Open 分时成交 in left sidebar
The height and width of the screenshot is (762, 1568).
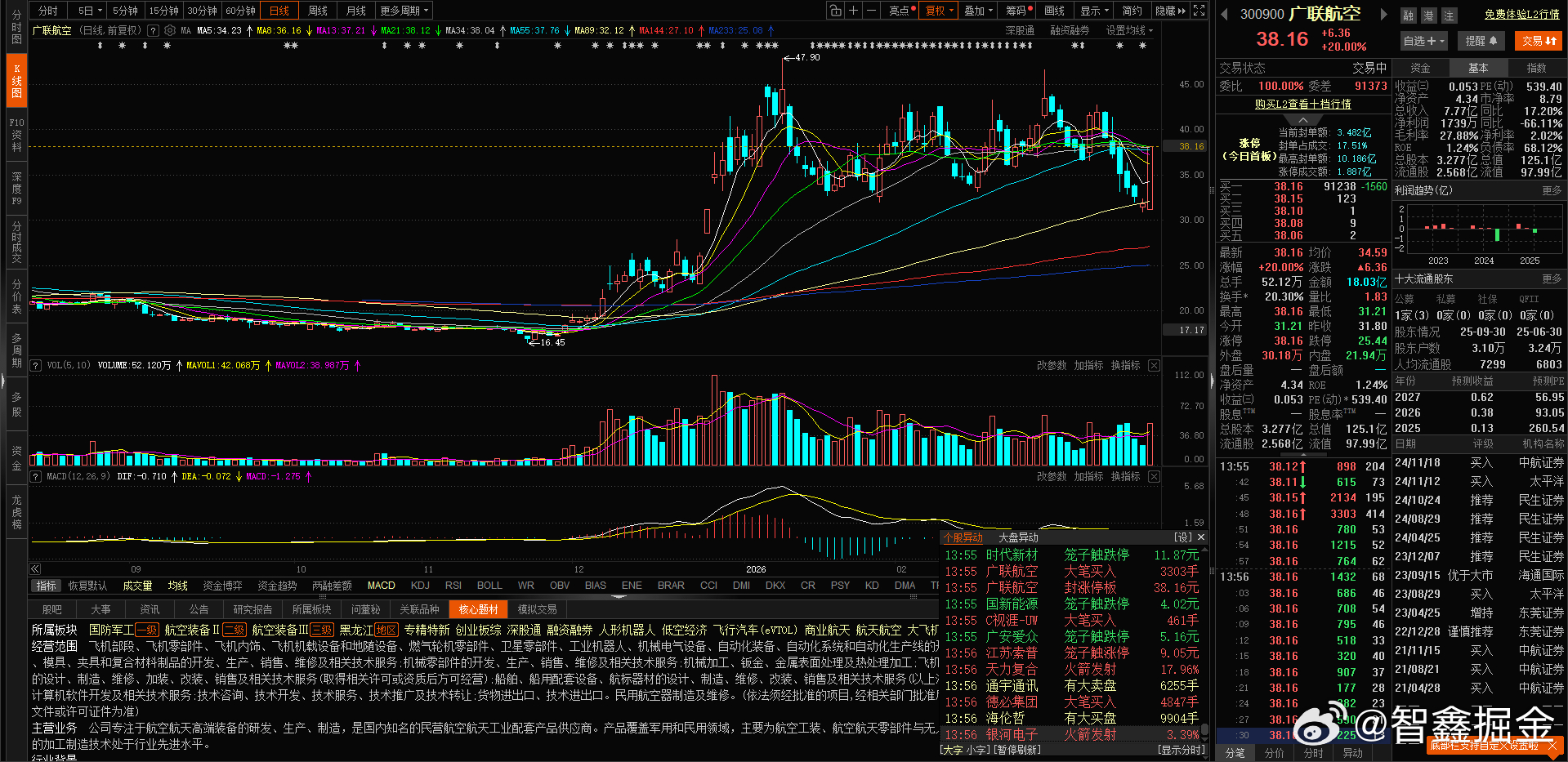(16, 243)
